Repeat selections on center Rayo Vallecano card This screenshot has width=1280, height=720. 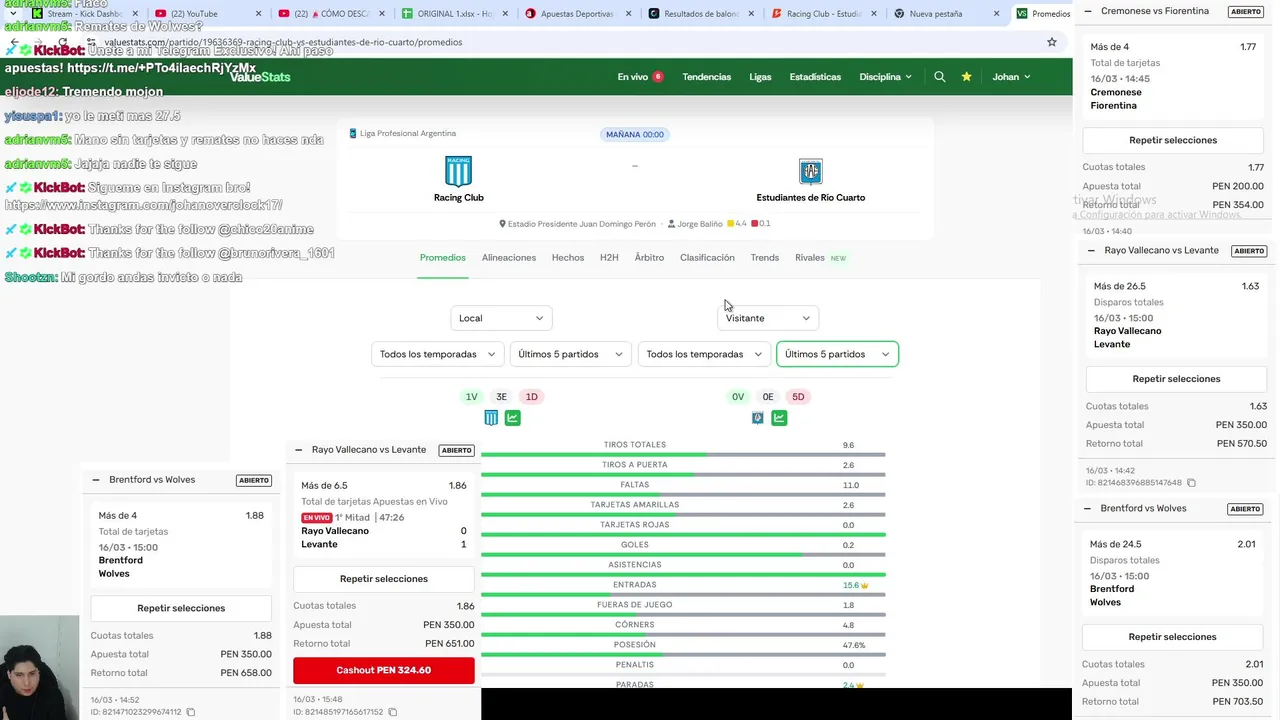coord(383,579)
